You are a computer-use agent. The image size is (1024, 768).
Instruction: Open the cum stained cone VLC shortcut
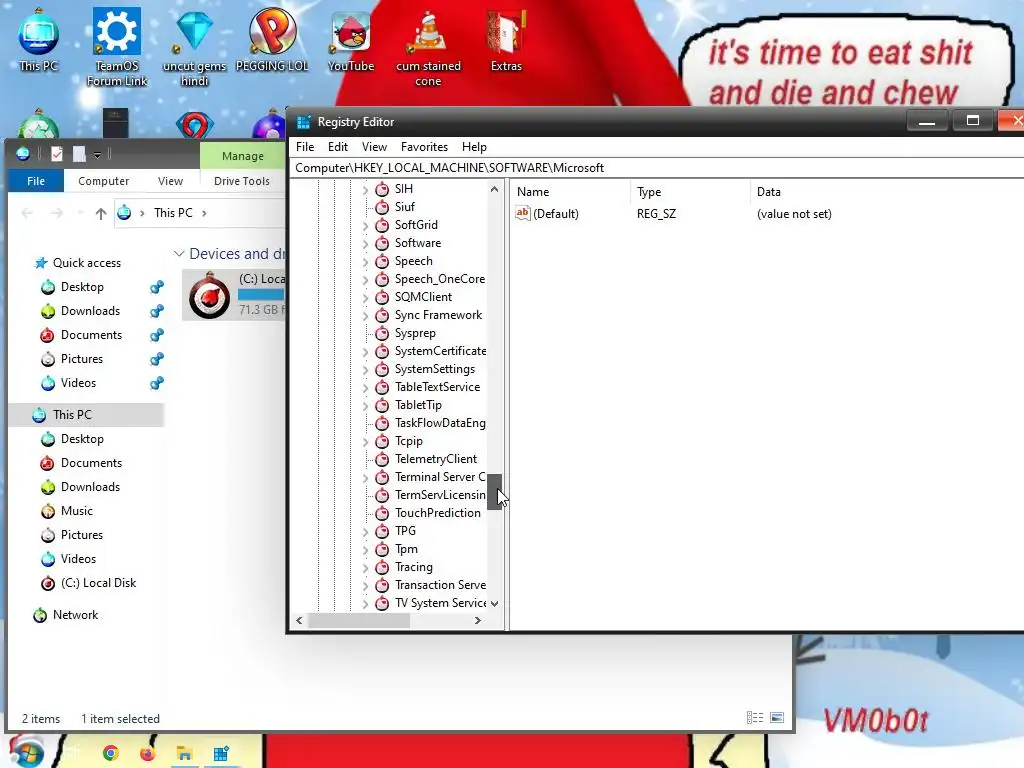click(428, 46)
